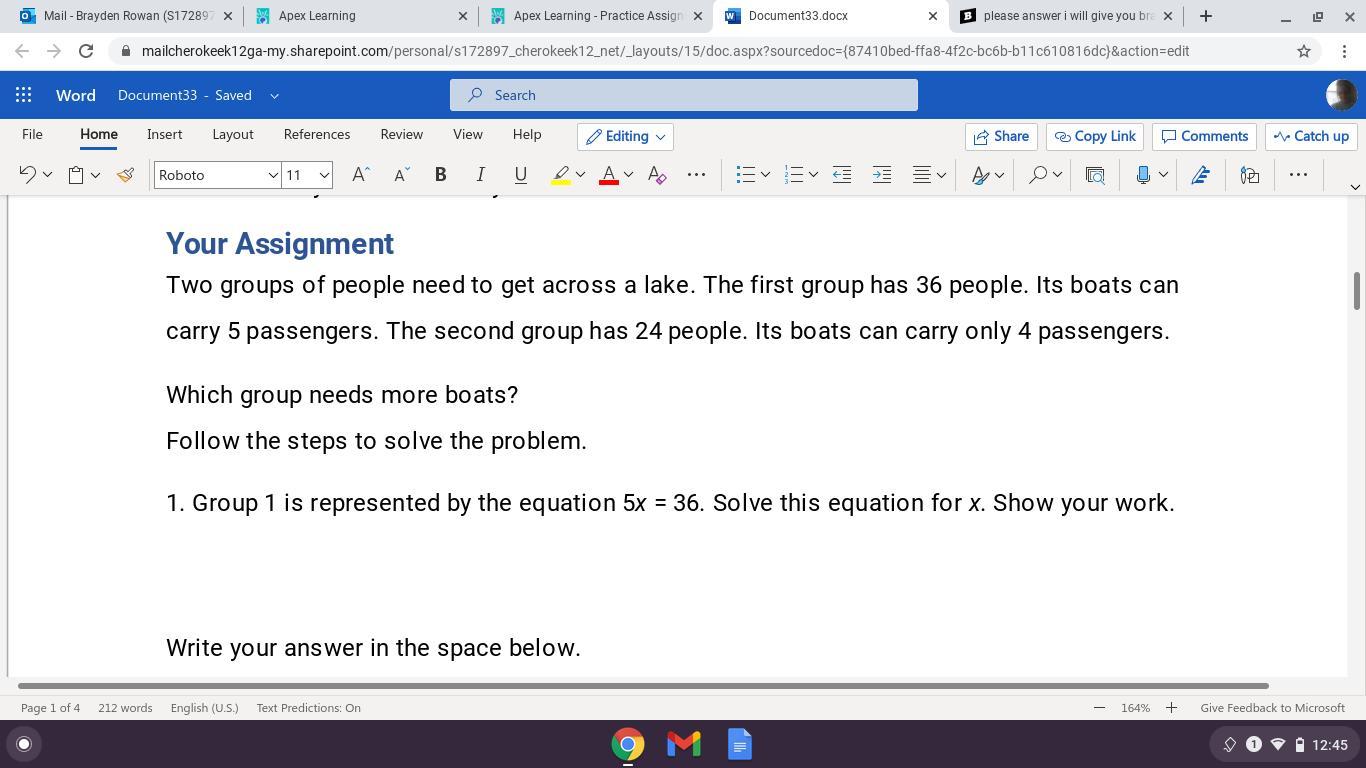This screenshot has height=768, width=1366.
Task: Open a new Chrome tab
Action: (1206, 16)
